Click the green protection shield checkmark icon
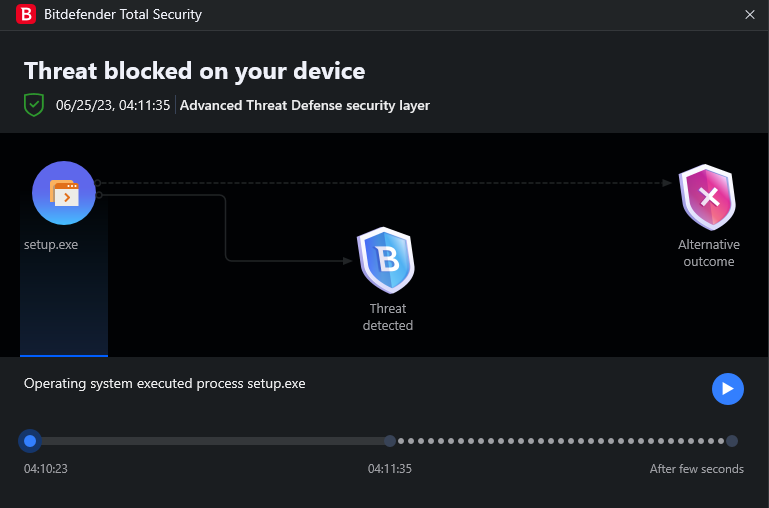Image resolution: width=769 pixels, height=508 pixels. (34, 105)
